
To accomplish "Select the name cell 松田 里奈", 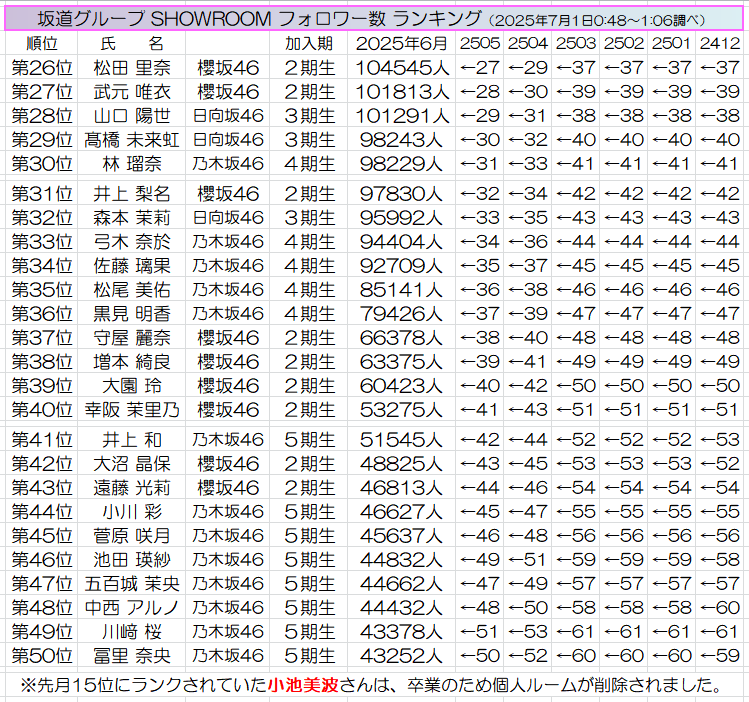I will click(132, 68).
